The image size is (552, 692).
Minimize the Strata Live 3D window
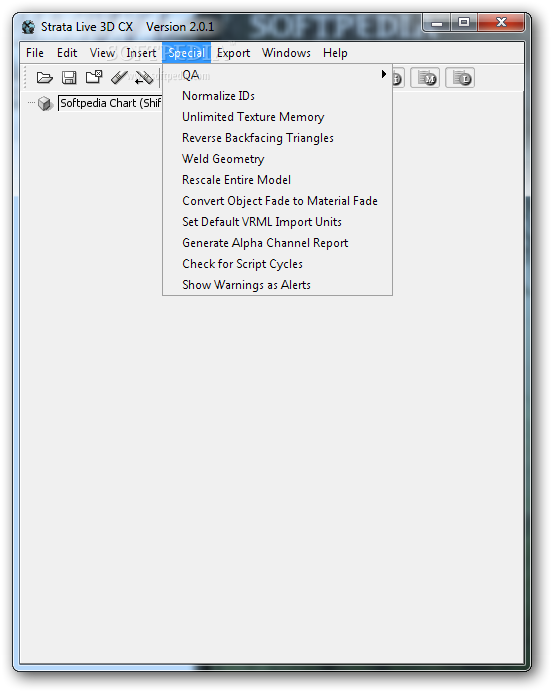click(437, 23)
